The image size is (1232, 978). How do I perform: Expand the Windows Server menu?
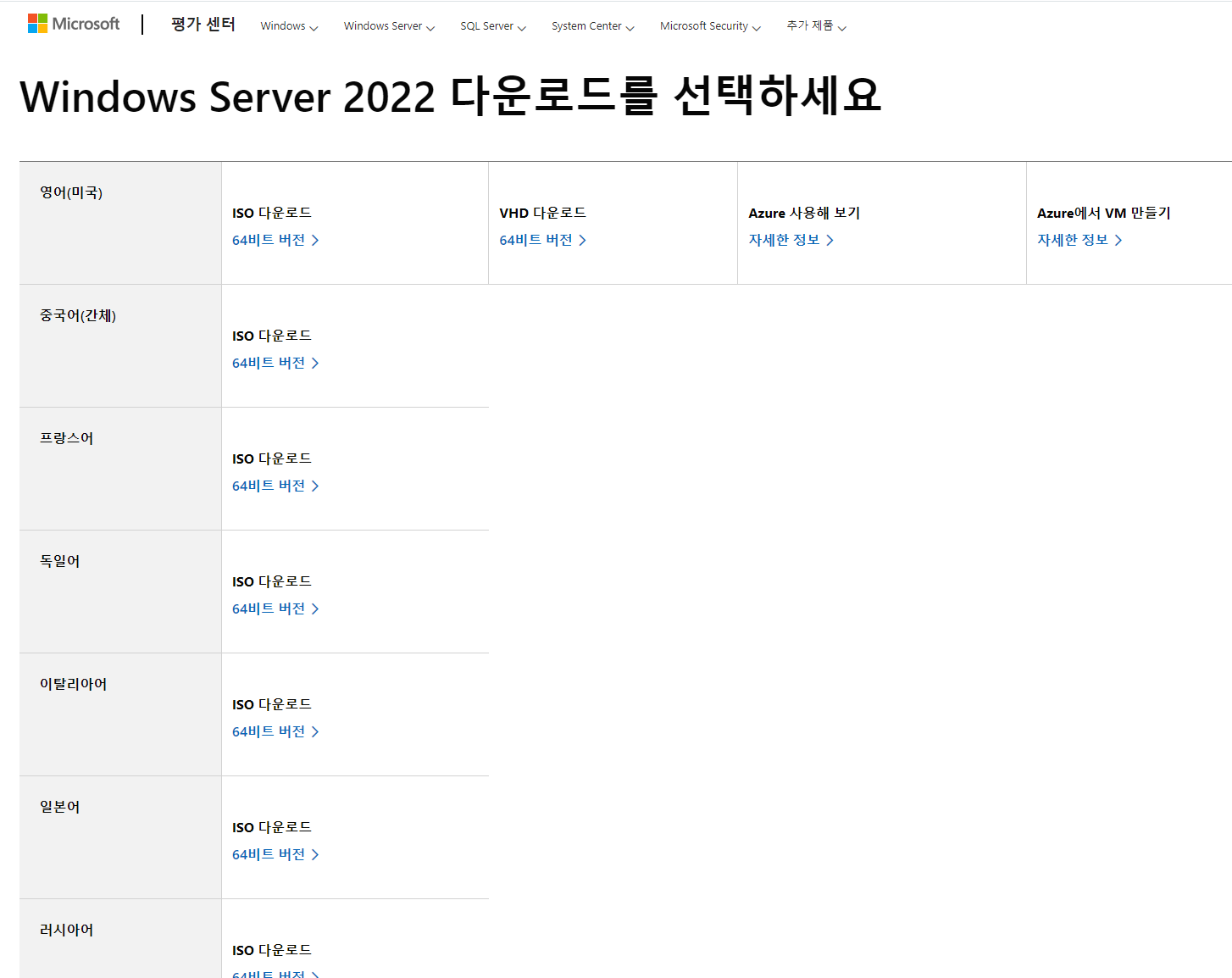[x=389, y=26]
